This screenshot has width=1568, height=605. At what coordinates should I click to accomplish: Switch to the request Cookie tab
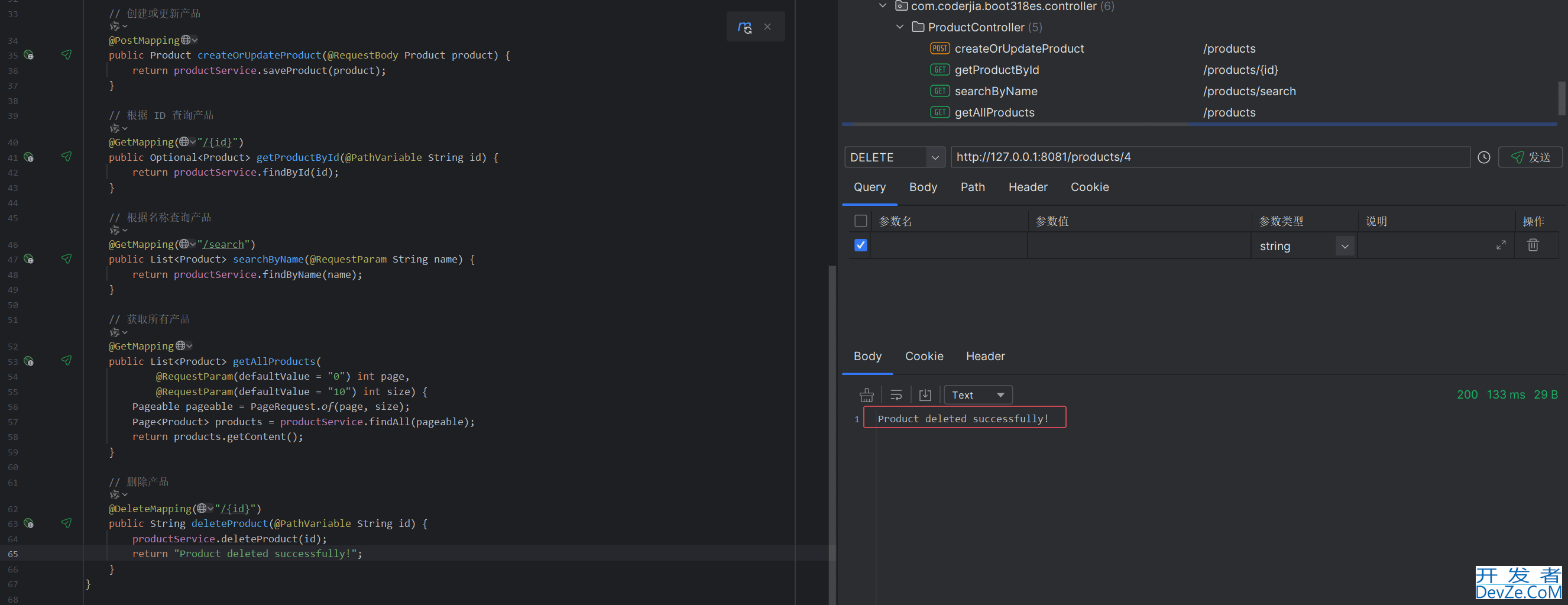pos(1090,187)
